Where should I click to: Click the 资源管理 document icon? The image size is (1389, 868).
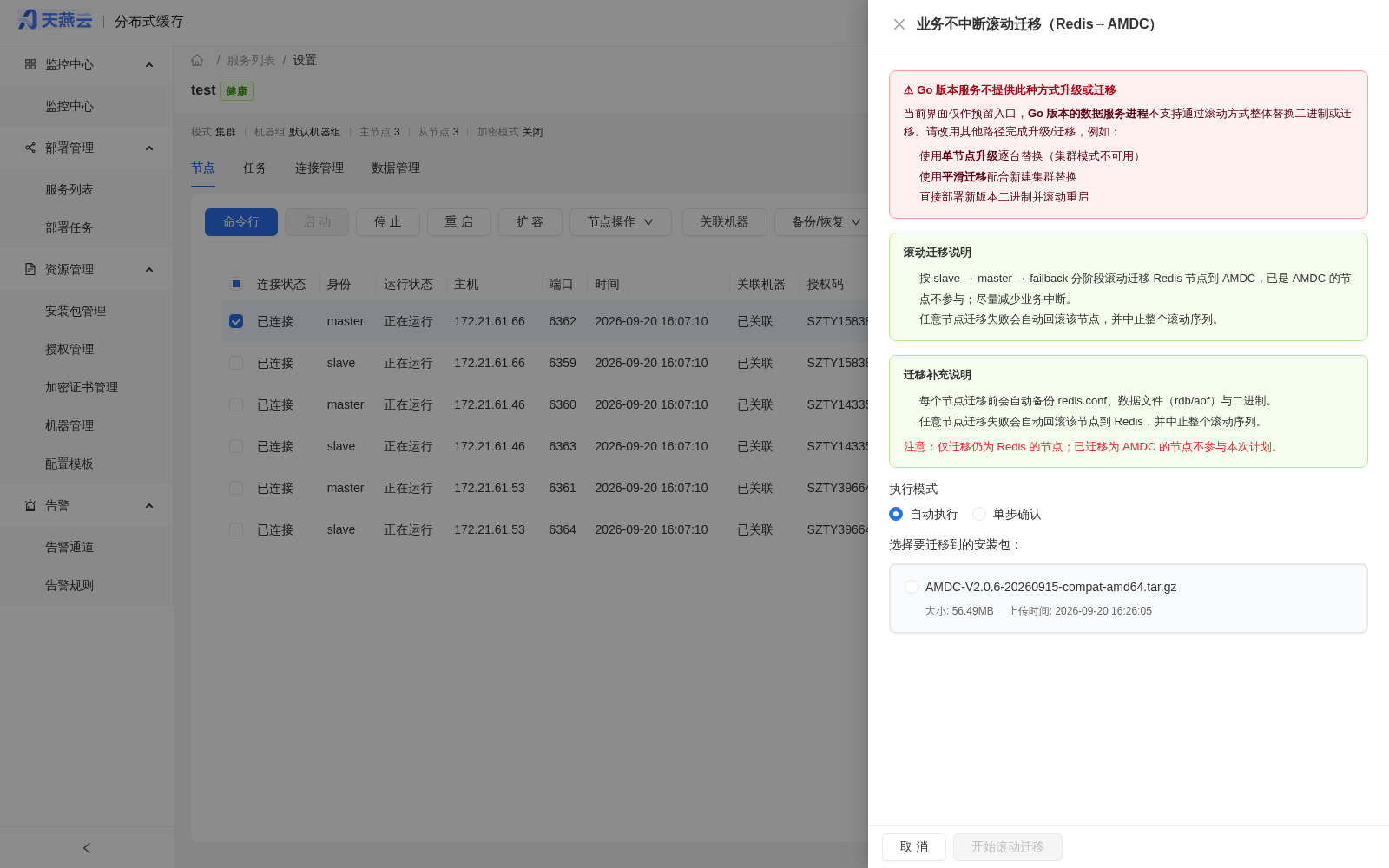click(30, 269)
